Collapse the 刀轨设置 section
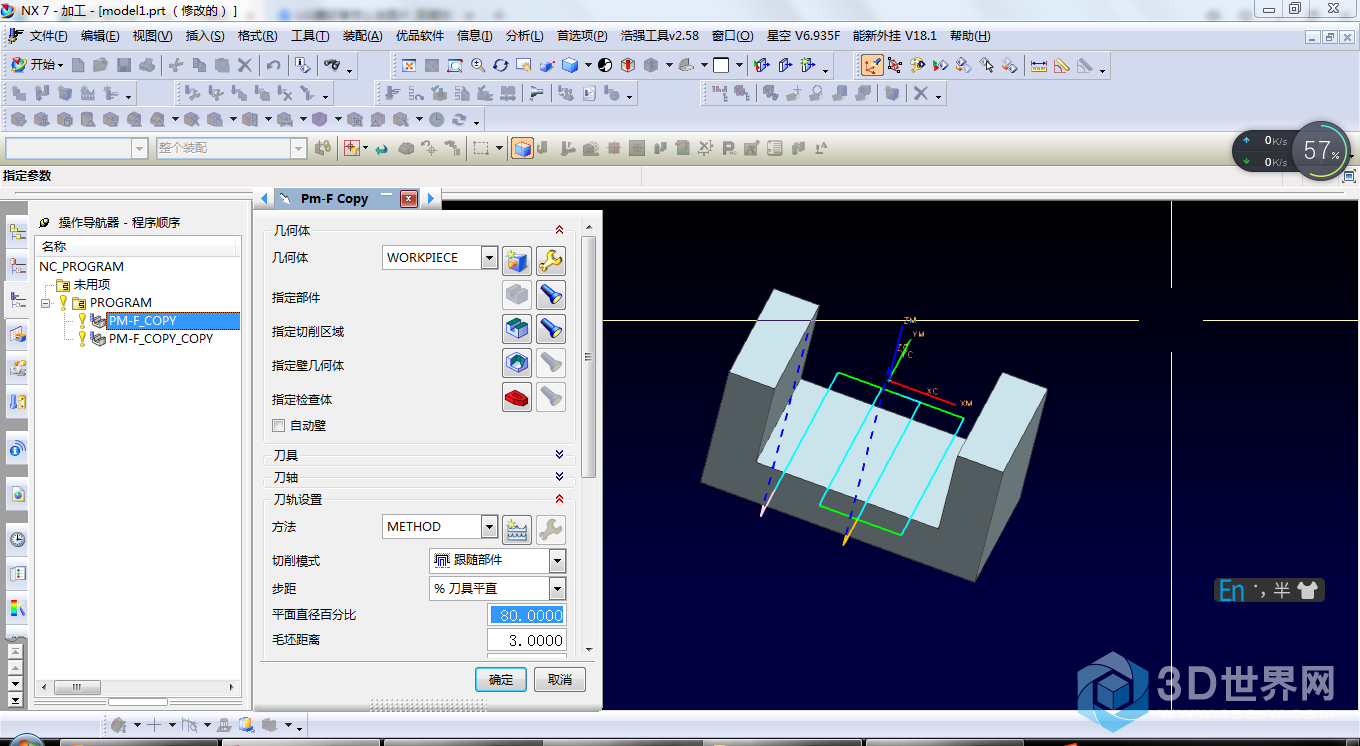This screenshot has height=746, width=1360. [x=559, y=499]
